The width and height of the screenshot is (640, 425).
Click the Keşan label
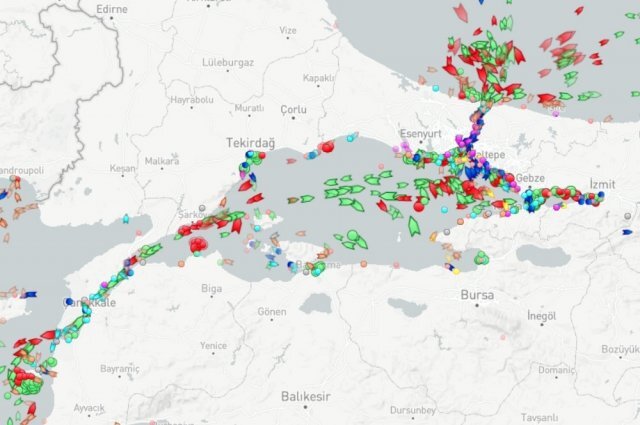pyautogui.click(x=122, y=168)
